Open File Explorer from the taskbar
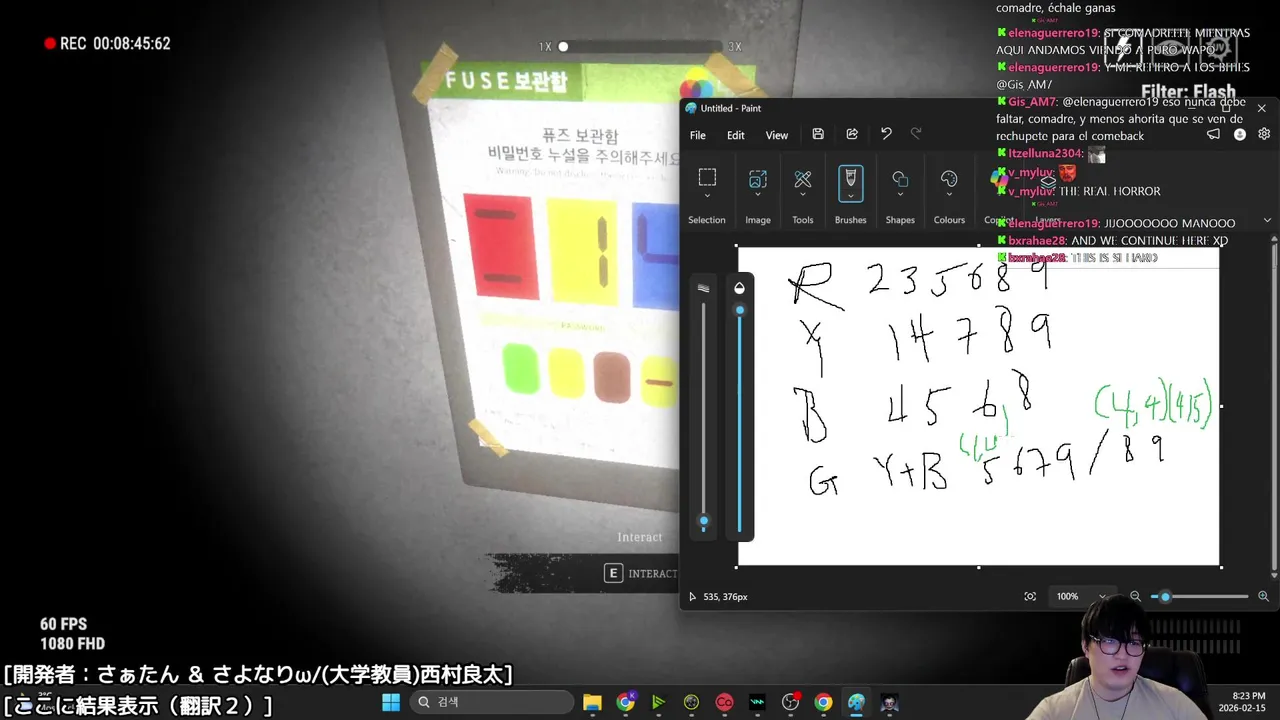Screen dimensions: 1280x720 pyautogui.click(x=592, y=702)
